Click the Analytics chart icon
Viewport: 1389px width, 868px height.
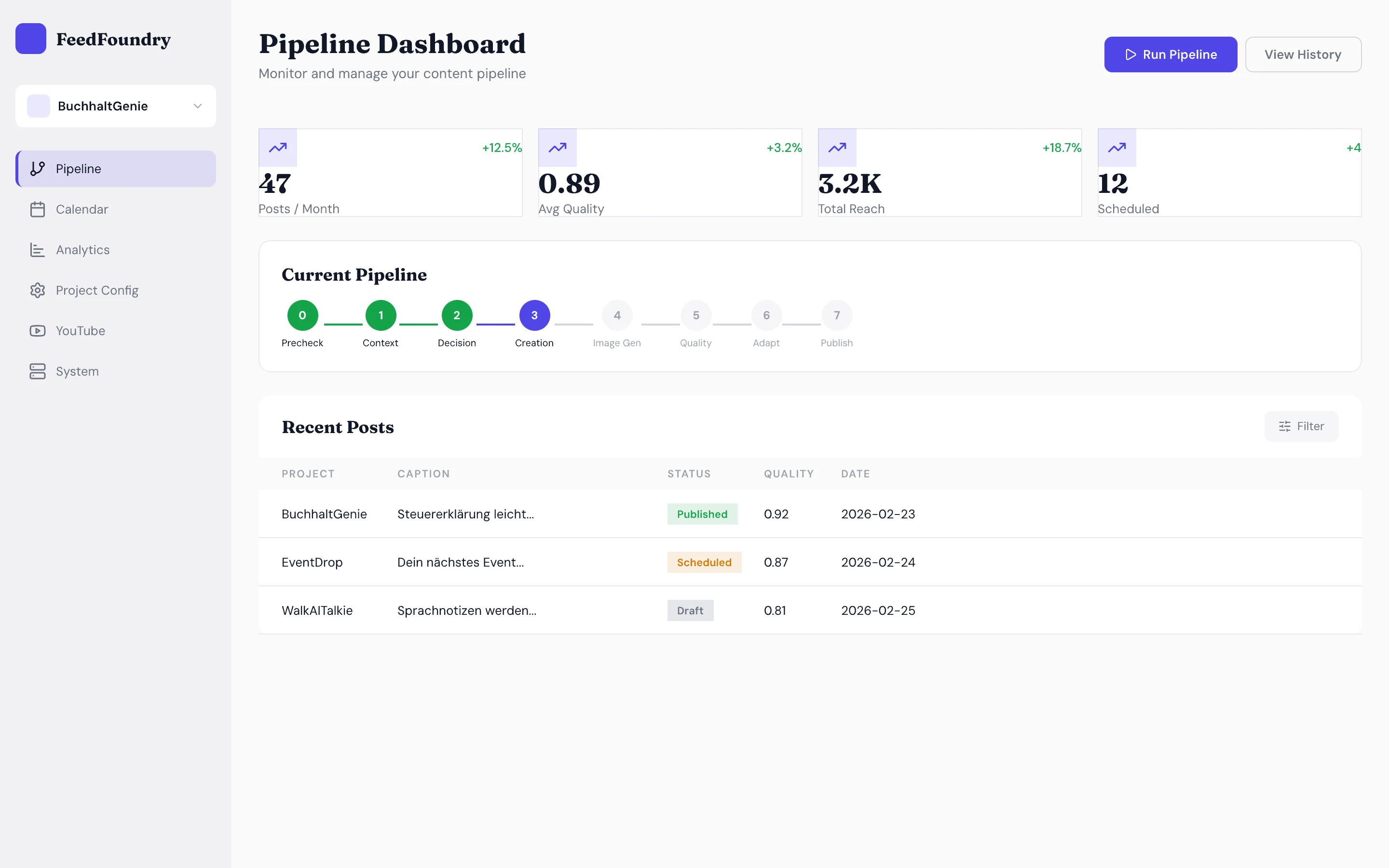coord(37,250)
